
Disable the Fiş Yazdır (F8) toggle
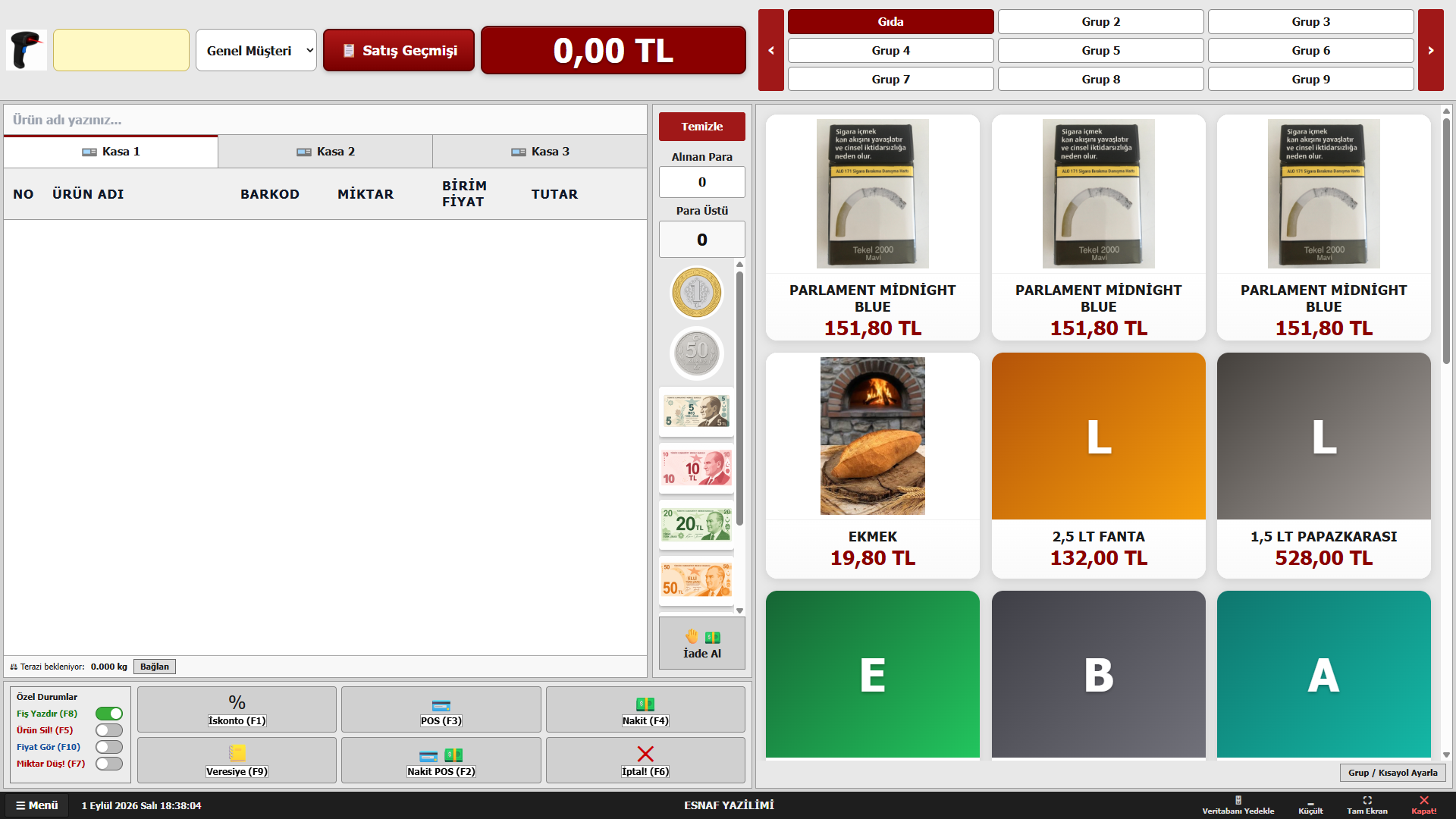click(x=109, y=714)
